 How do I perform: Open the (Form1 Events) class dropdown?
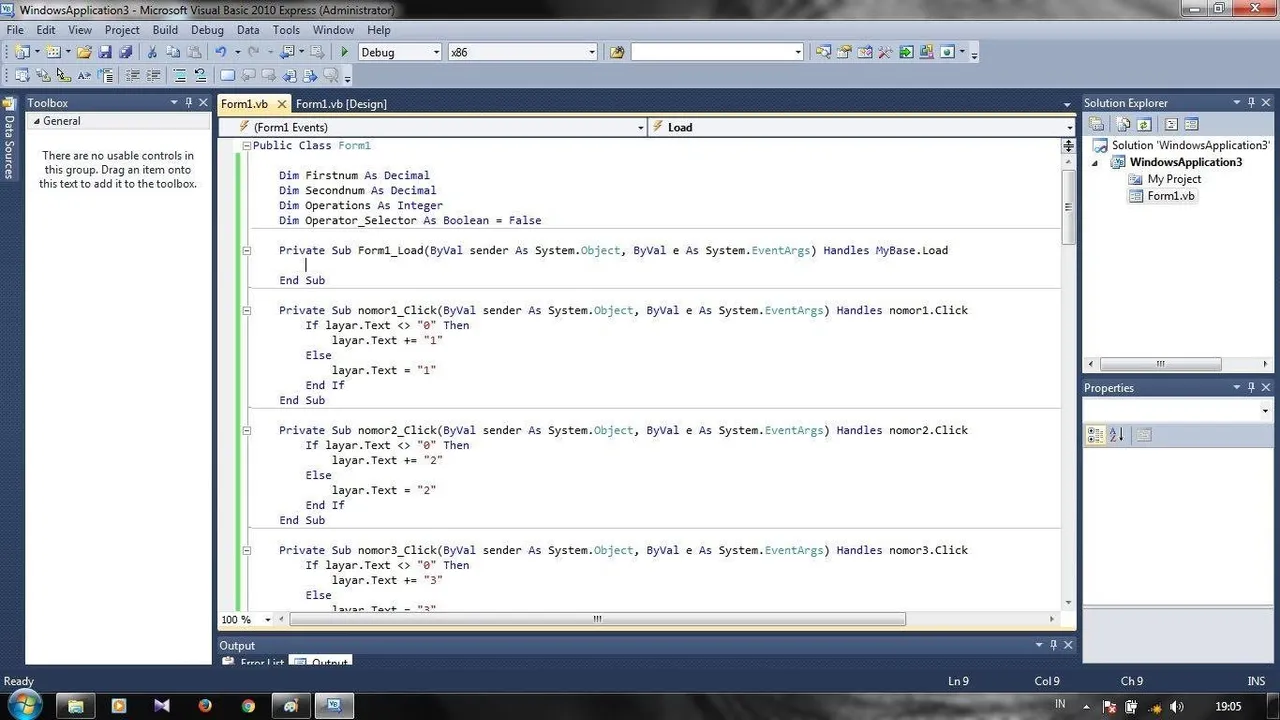[640, 127]
